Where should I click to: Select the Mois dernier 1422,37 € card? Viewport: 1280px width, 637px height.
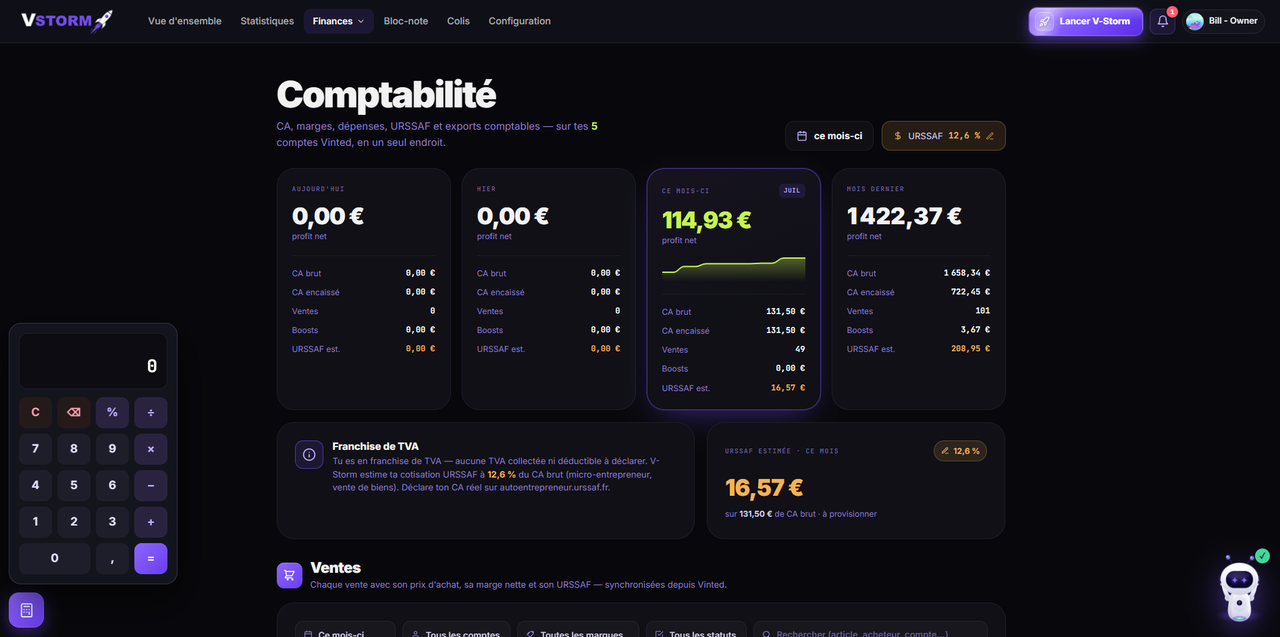(x=919, y=289)
